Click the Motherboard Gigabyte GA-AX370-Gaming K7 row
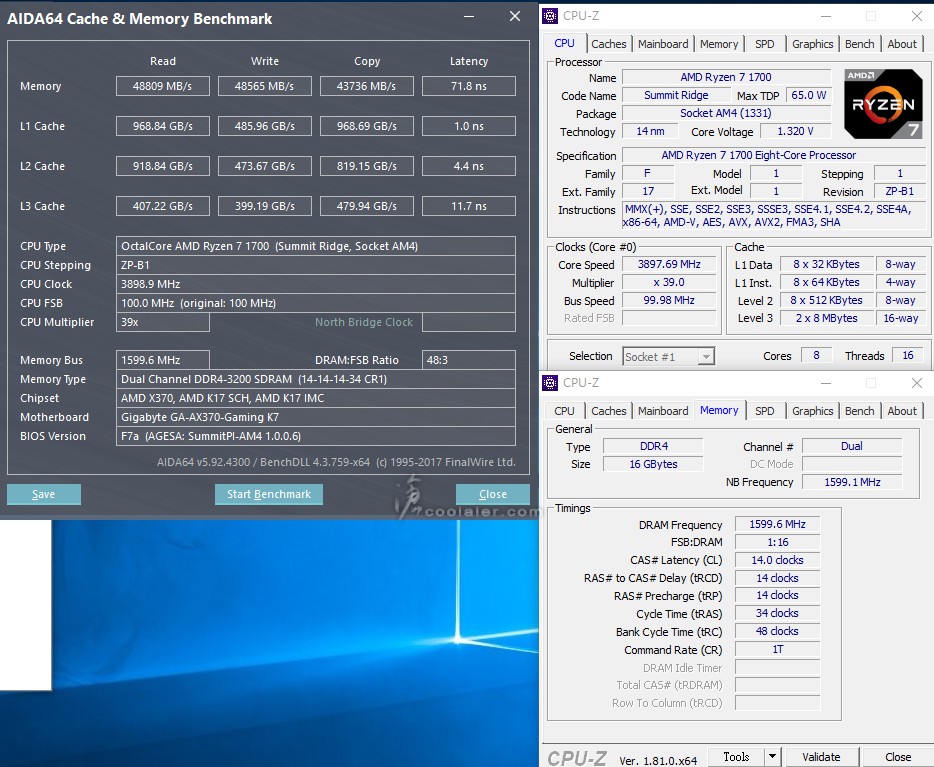The image size is (934, 767). pos(316,417)
